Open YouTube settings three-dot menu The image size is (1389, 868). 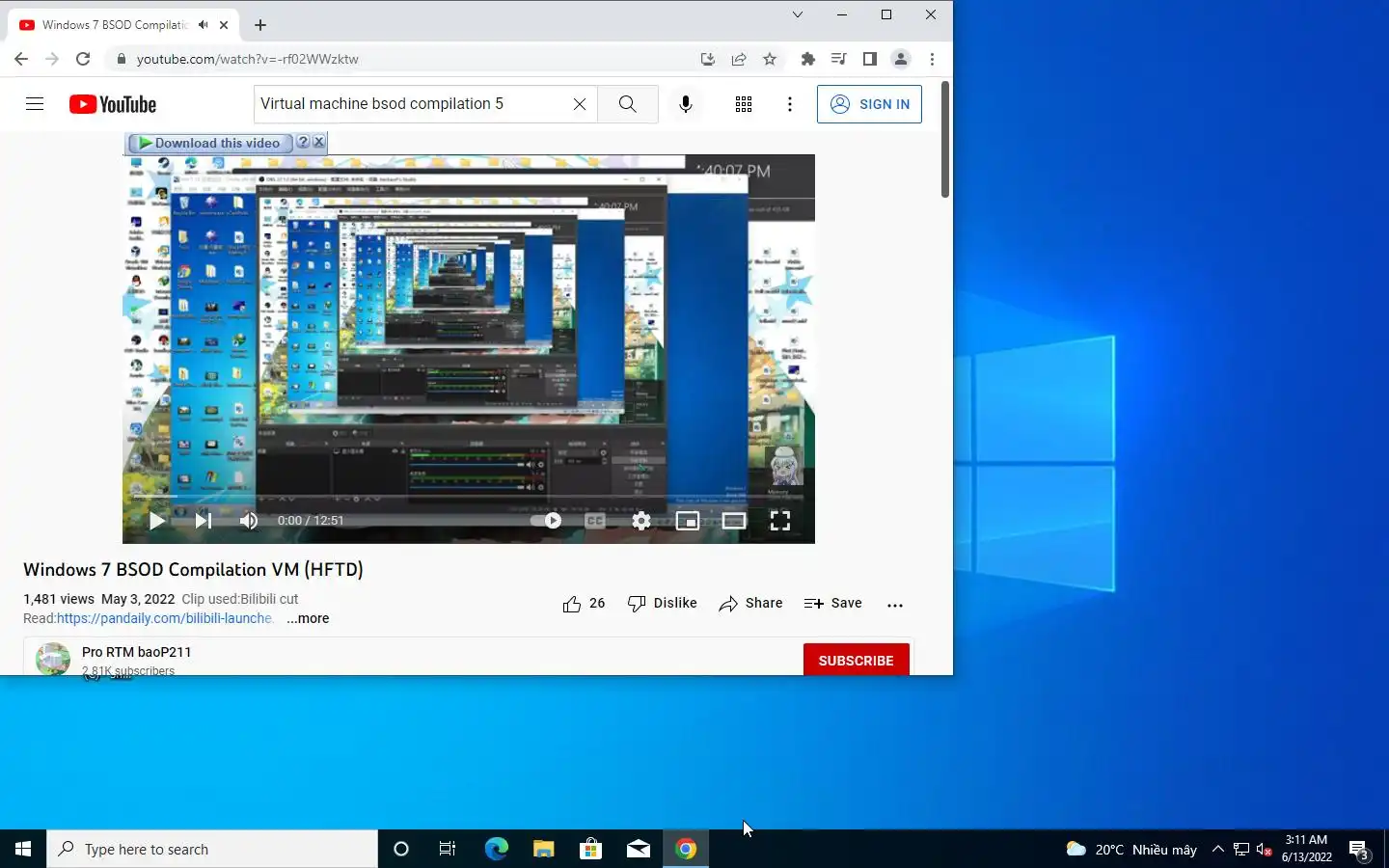click(x=790, y=104)
